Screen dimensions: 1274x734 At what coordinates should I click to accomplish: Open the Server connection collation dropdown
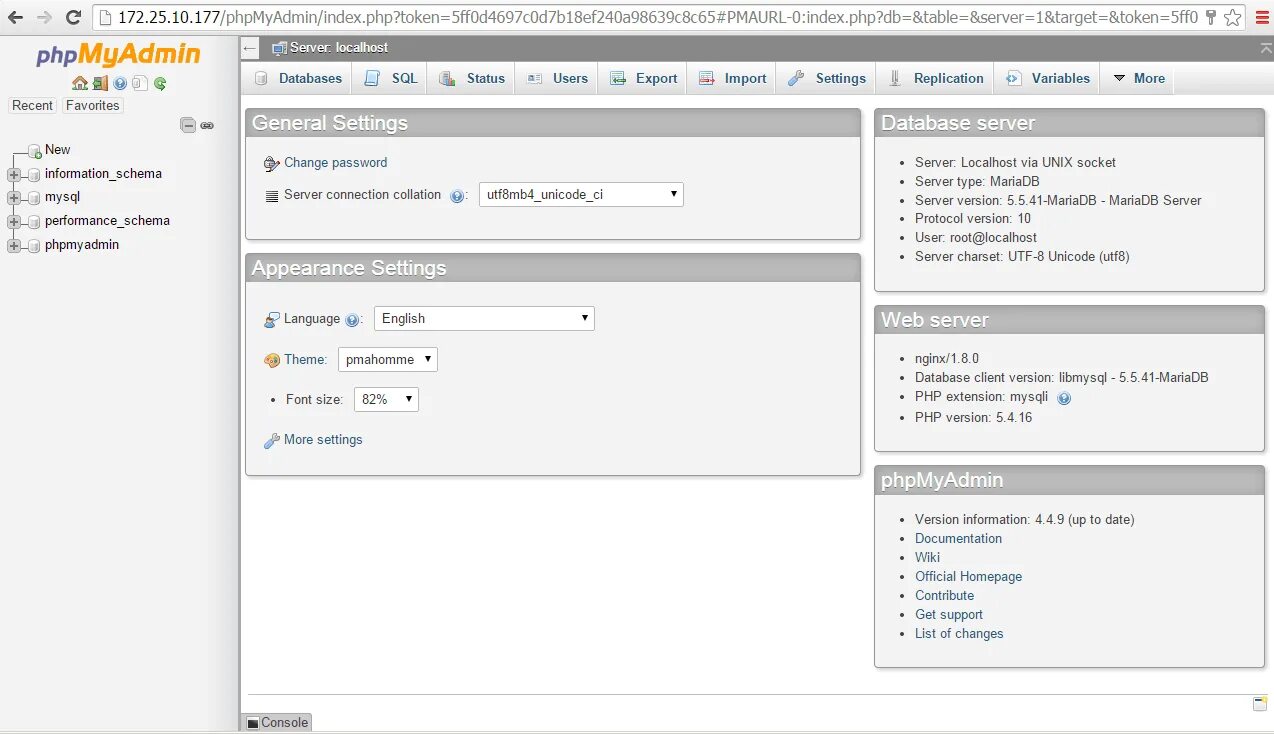(x=581, y=195)
